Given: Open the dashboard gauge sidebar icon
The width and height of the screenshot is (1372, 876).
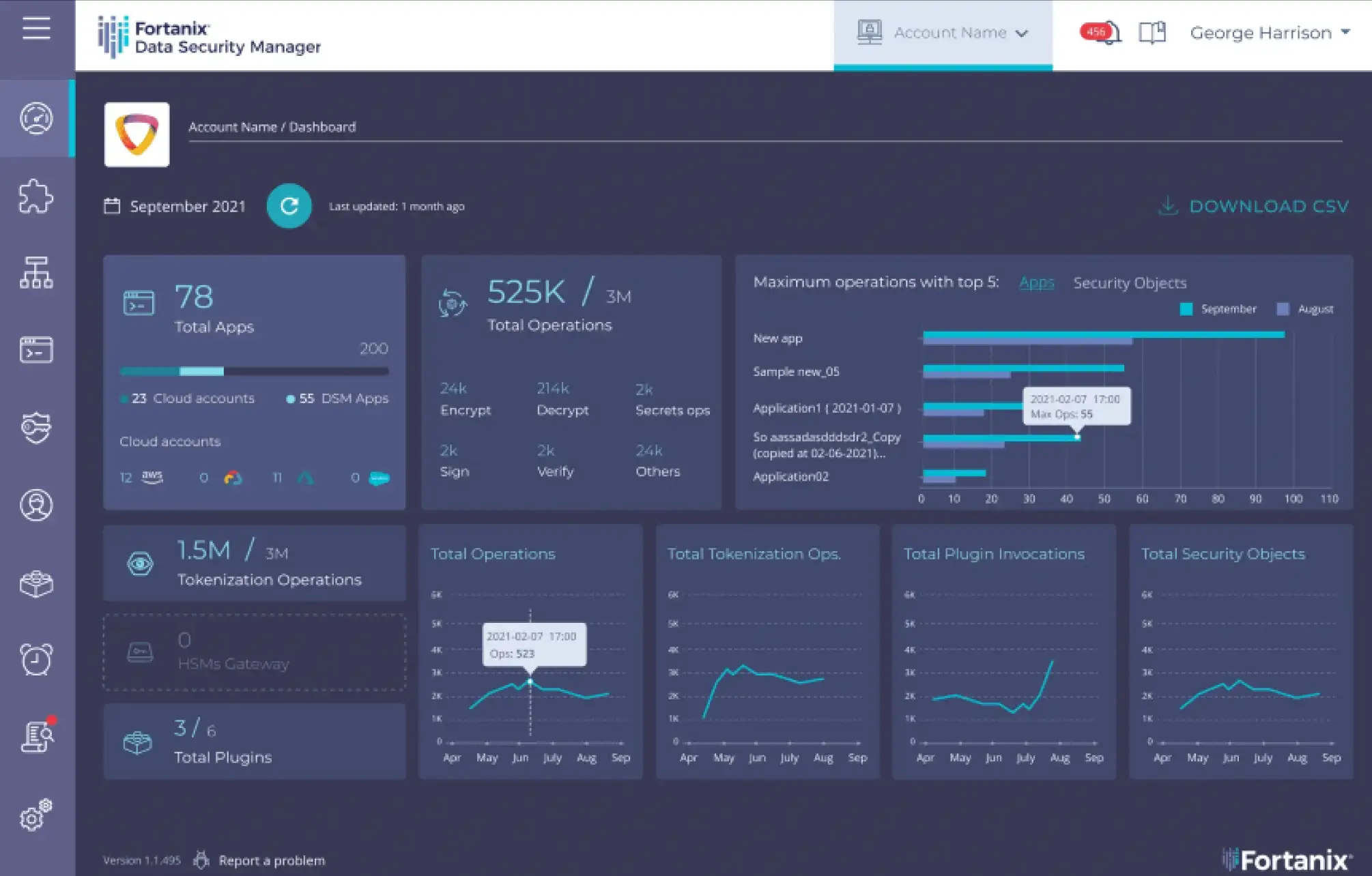Looking at the screenshot, I should 36,119.
